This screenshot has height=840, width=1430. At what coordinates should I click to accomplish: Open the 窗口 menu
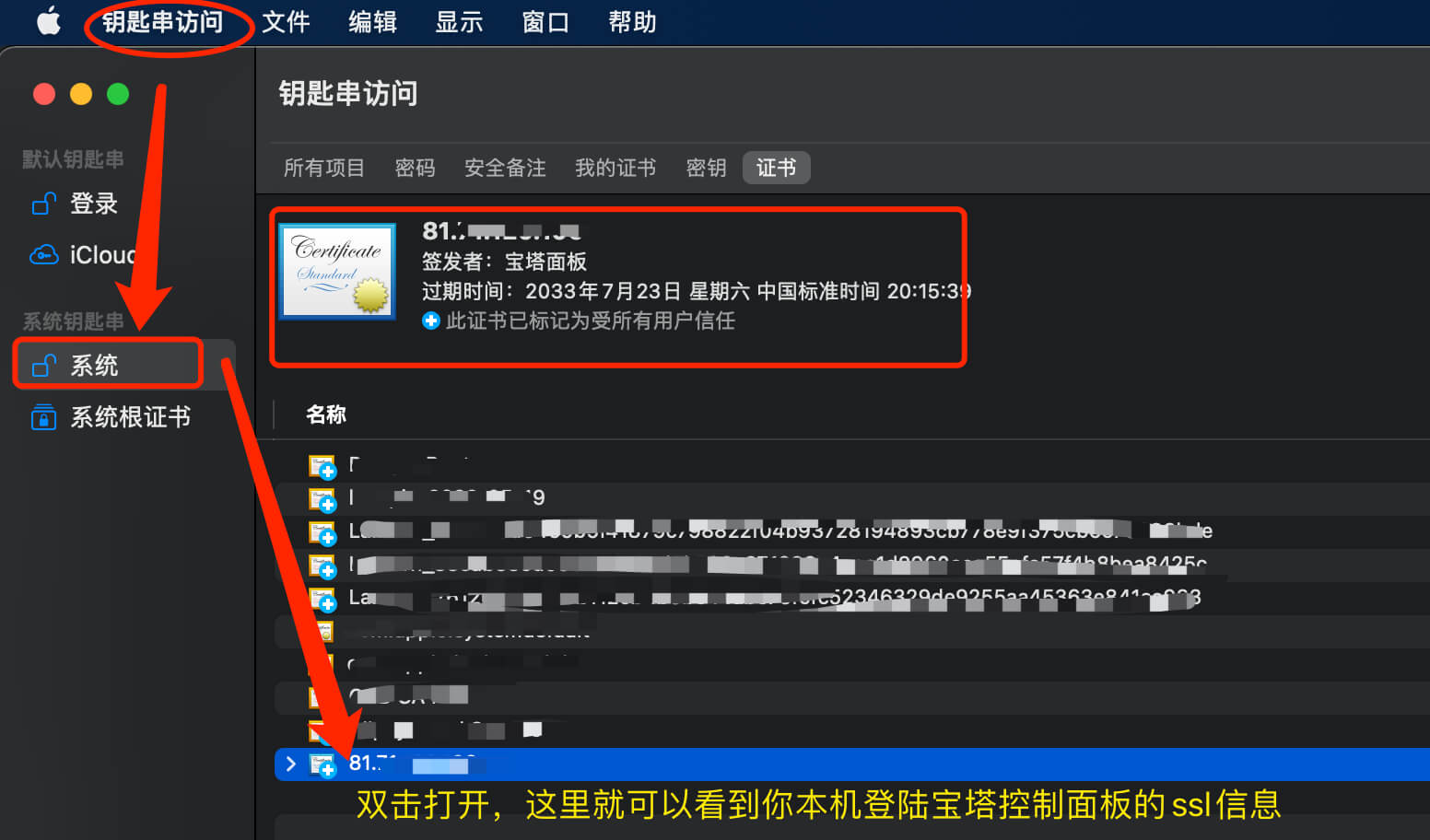tap(545, 22)
